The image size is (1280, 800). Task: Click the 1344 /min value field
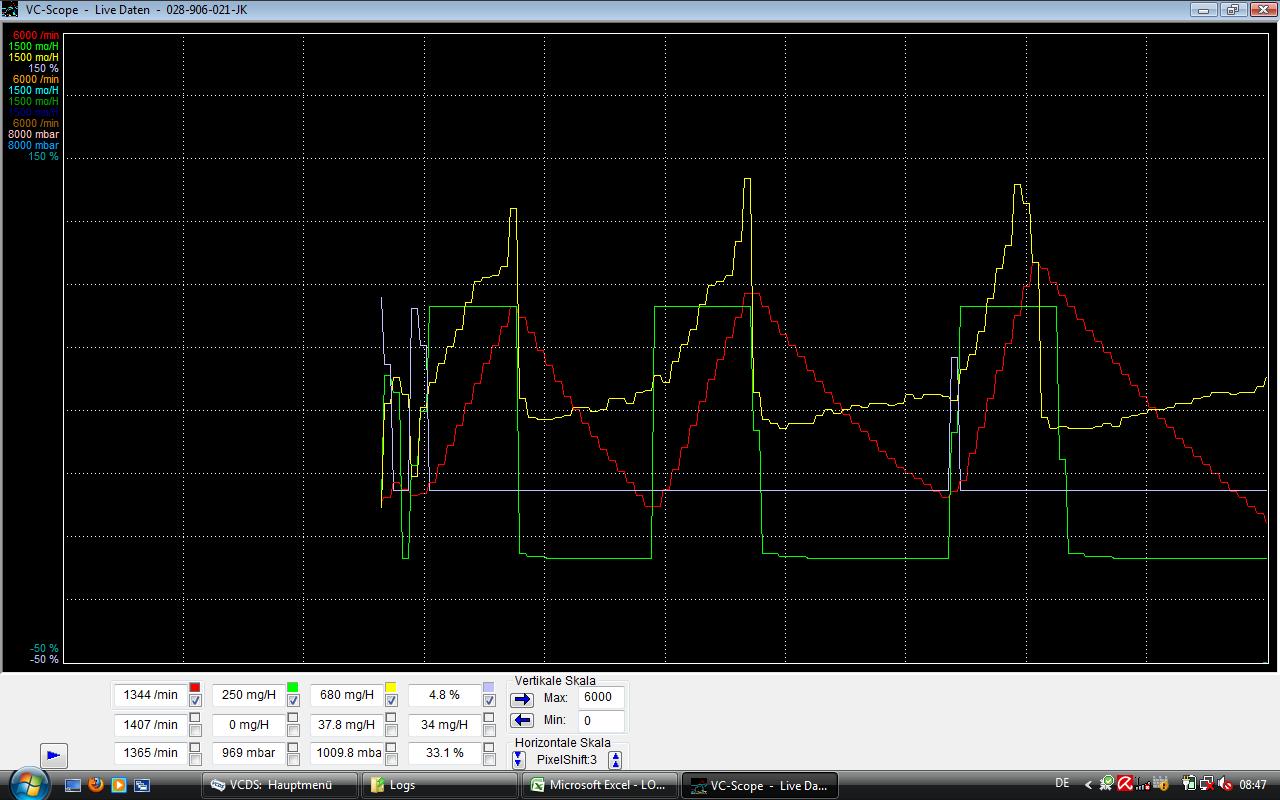coord(151,695)
